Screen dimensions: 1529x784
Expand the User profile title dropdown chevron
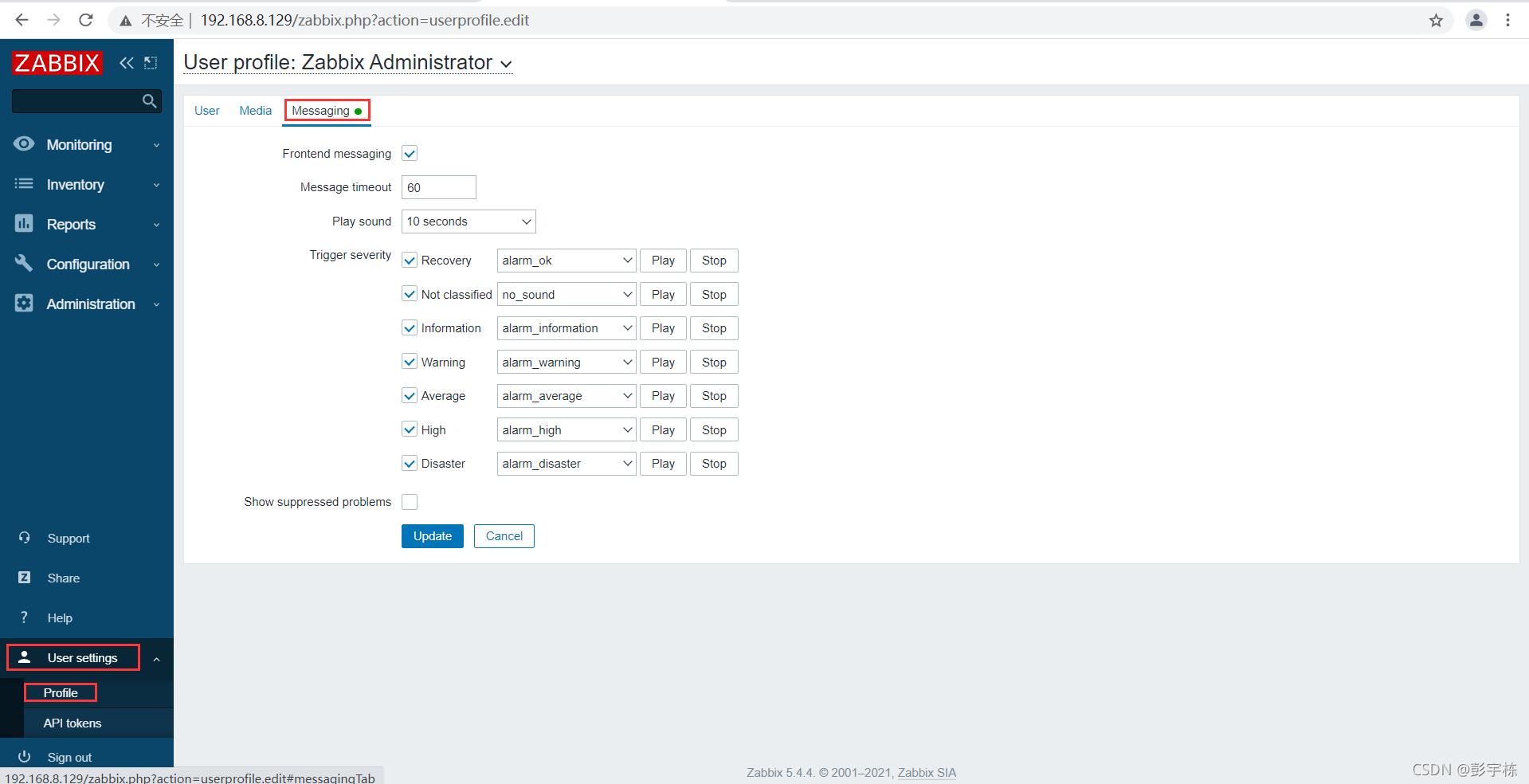click(x=506, y=64)
